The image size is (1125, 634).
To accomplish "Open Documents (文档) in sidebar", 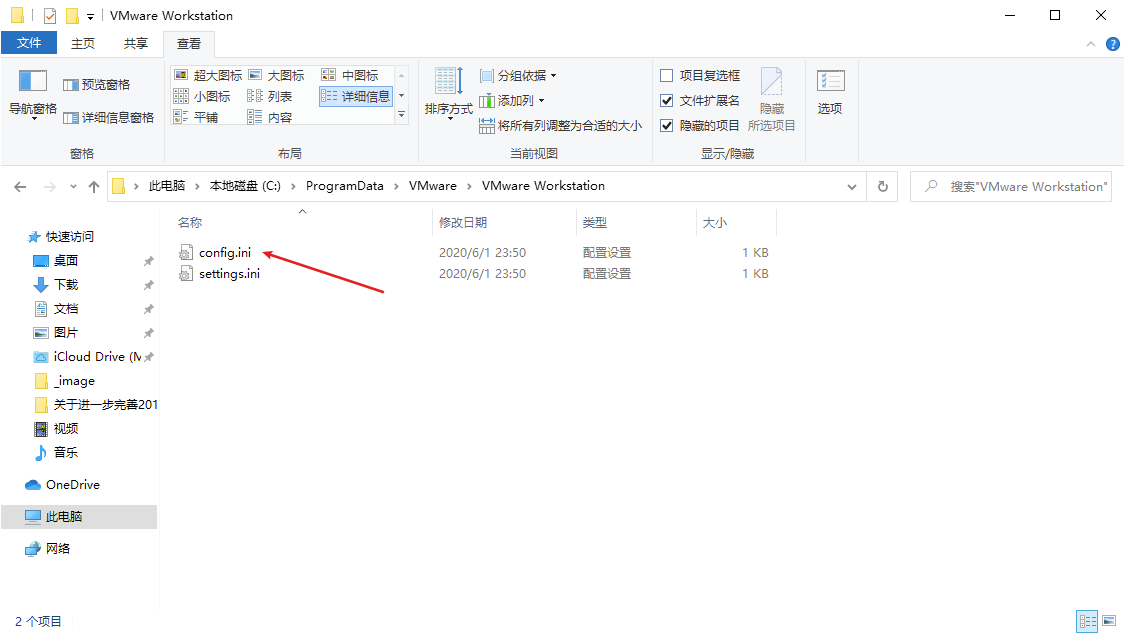I will (x=65, y=309).
